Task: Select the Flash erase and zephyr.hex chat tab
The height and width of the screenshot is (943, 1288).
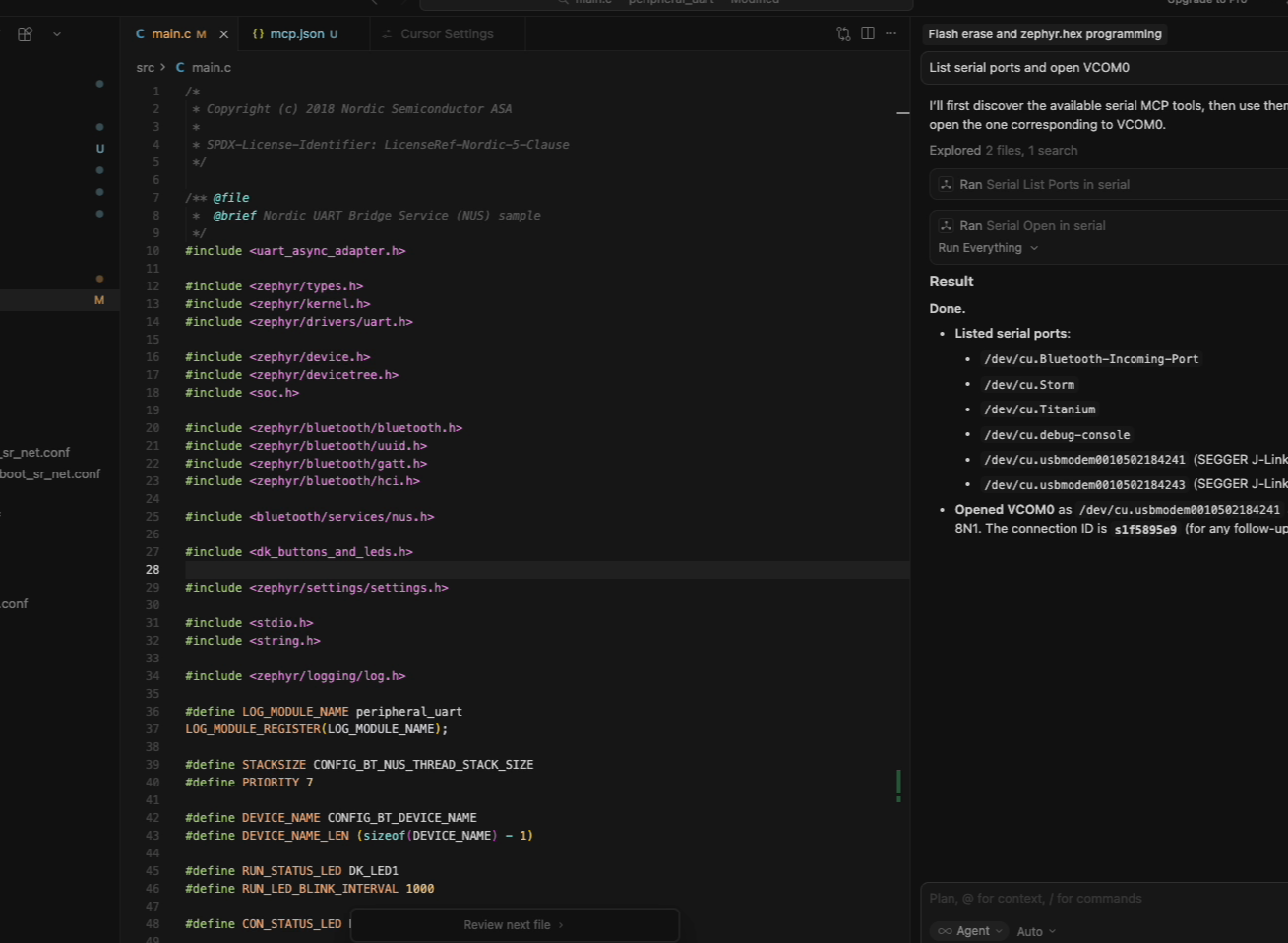Action: 1044,34
